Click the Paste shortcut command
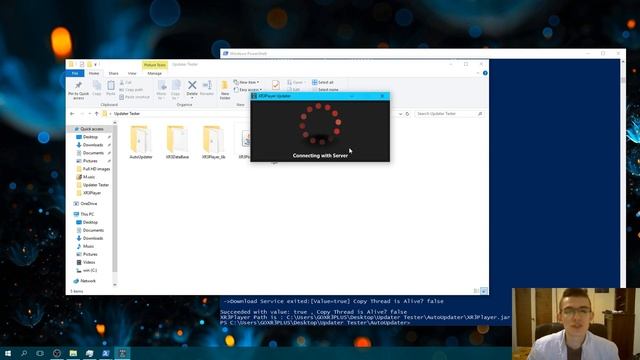 pos(135,97)
